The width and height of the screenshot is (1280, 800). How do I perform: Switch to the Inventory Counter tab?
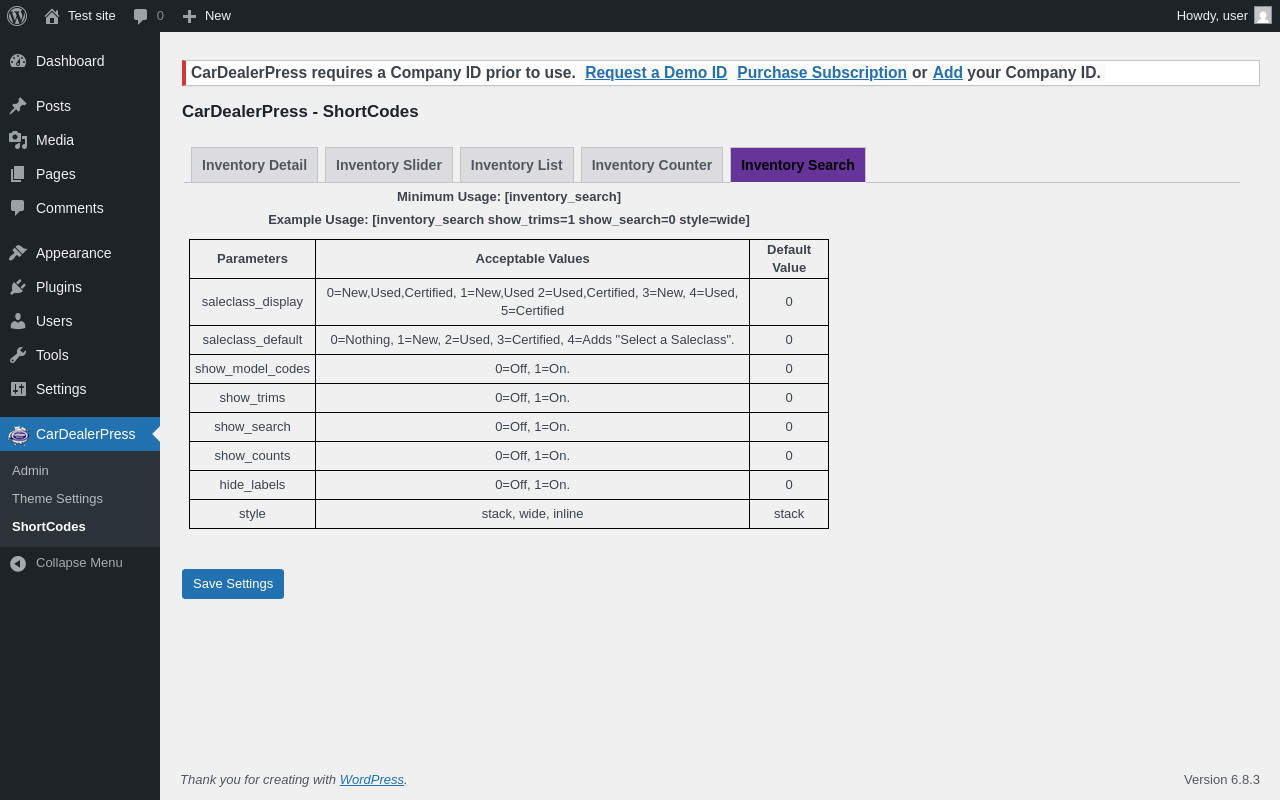[652, 165]
